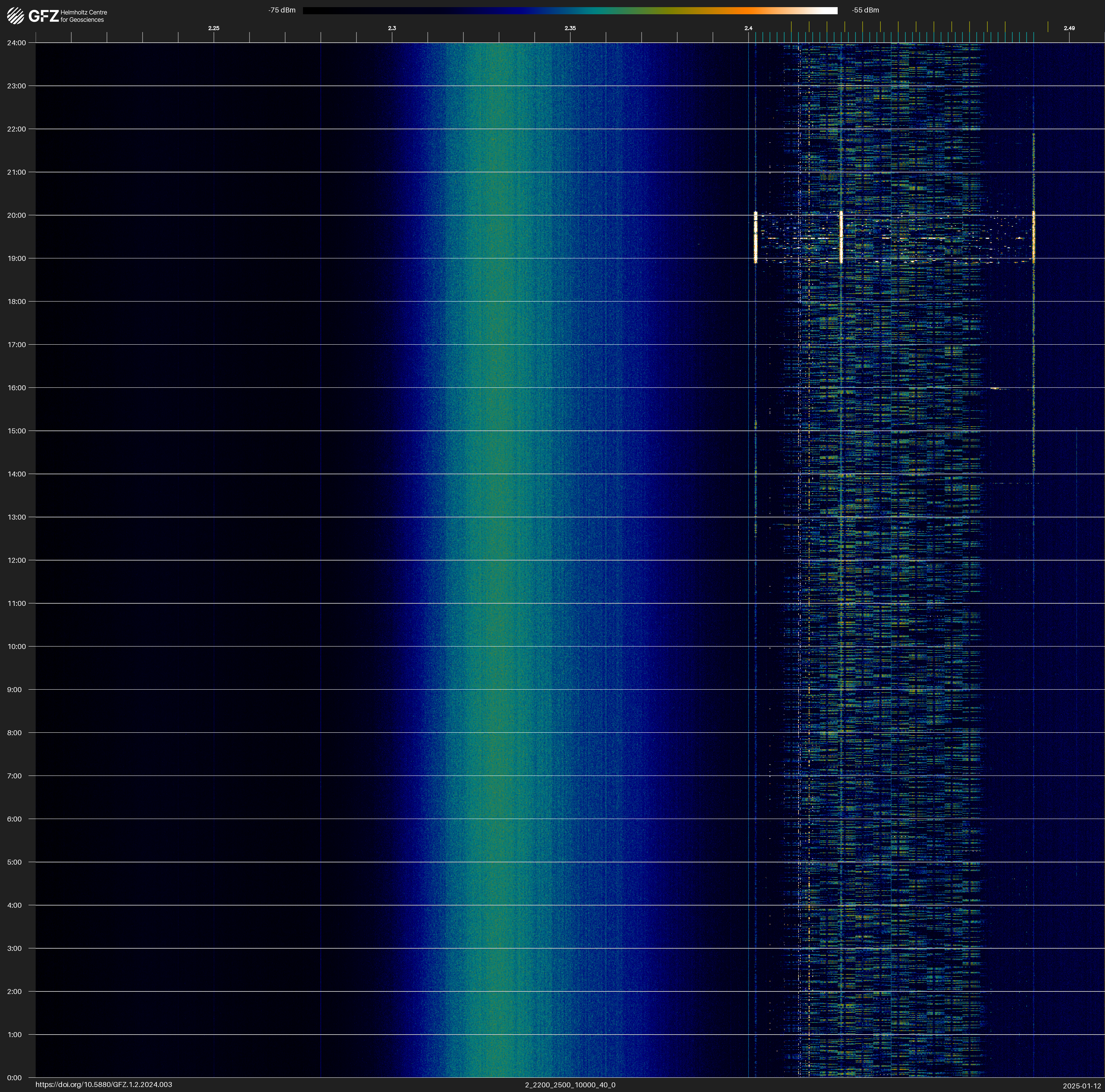
Task: Click the 20:00 time axis label
Action: click(x=17, y=216)
